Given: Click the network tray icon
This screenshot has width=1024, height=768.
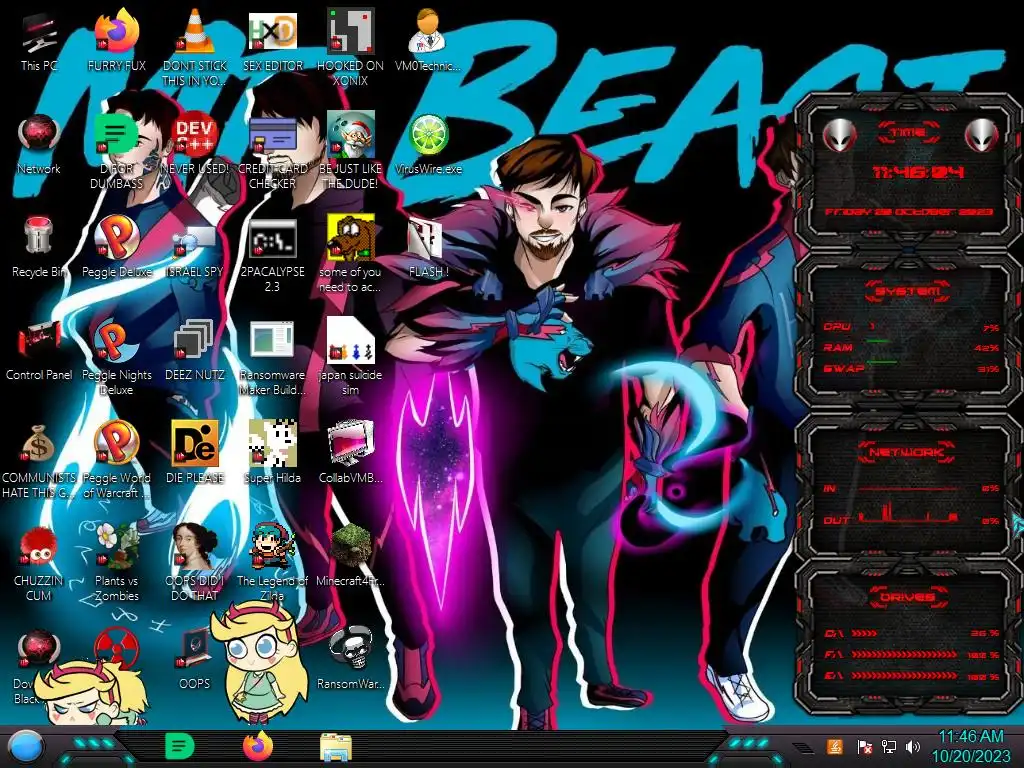Looking at the screenshot, I should [x=889, y=746].
